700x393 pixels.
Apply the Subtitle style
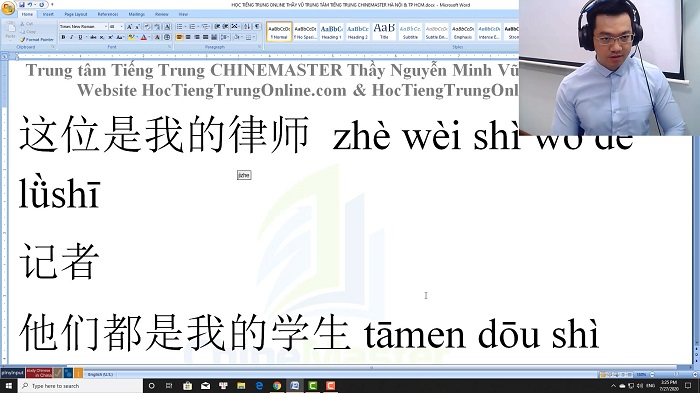point(410,32)
